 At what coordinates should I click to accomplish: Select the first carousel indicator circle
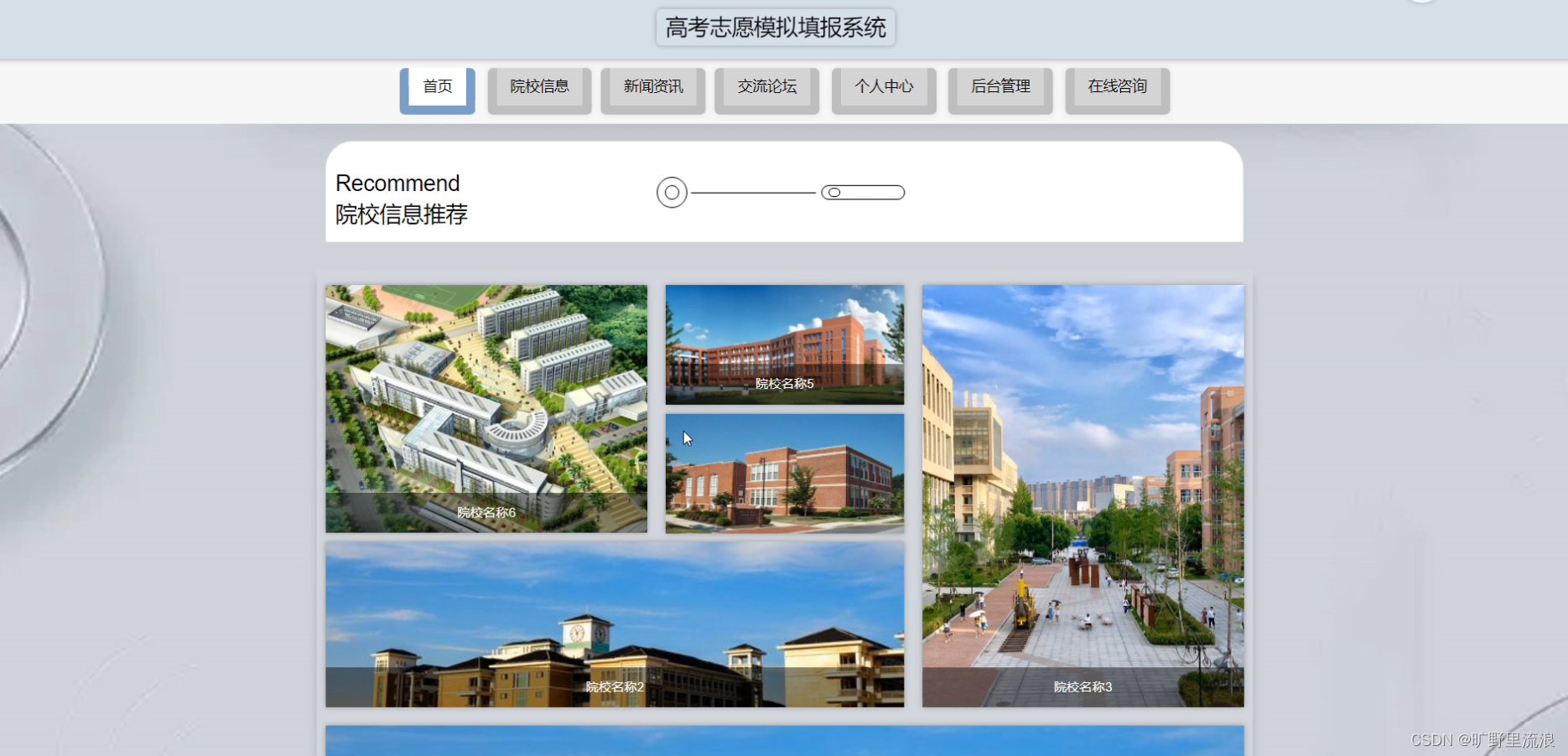coord(671,192)
